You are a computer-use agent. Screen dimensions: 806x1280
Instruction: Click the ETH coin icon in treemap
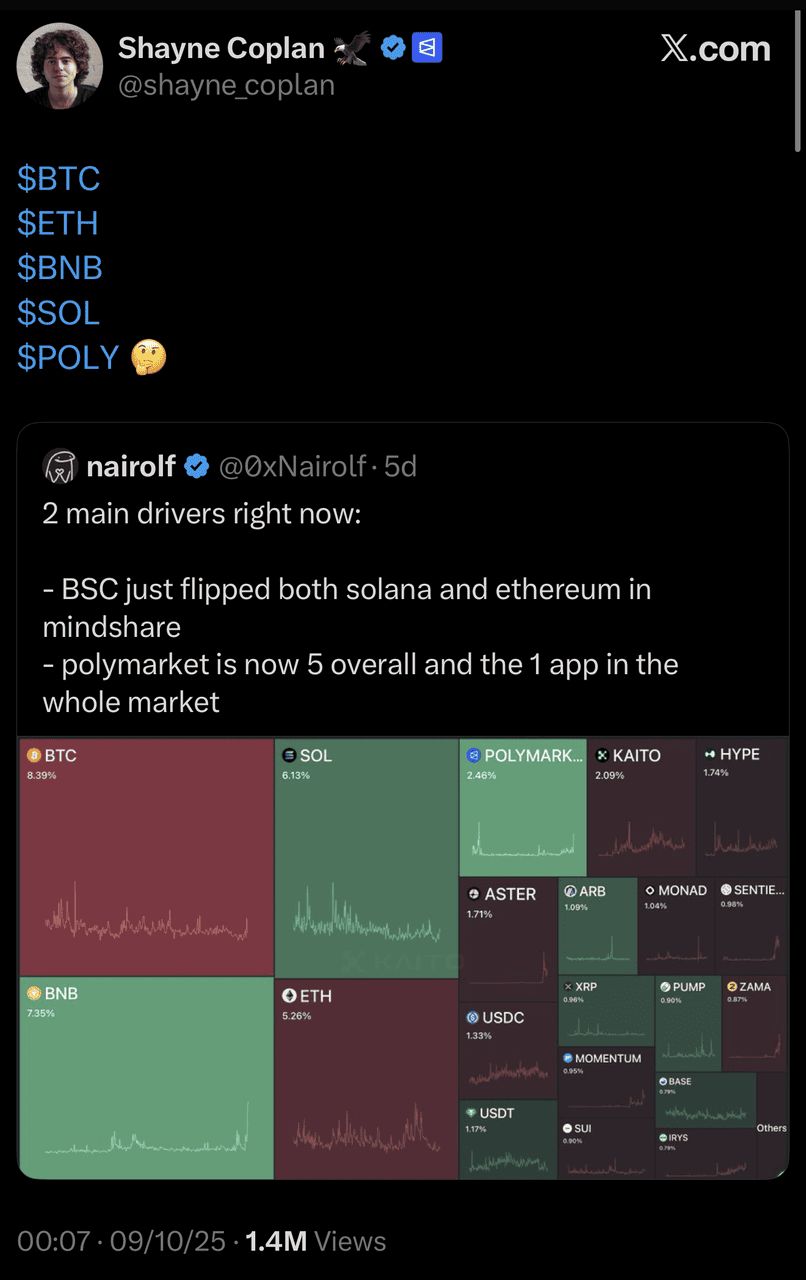[x=289, y=996]
